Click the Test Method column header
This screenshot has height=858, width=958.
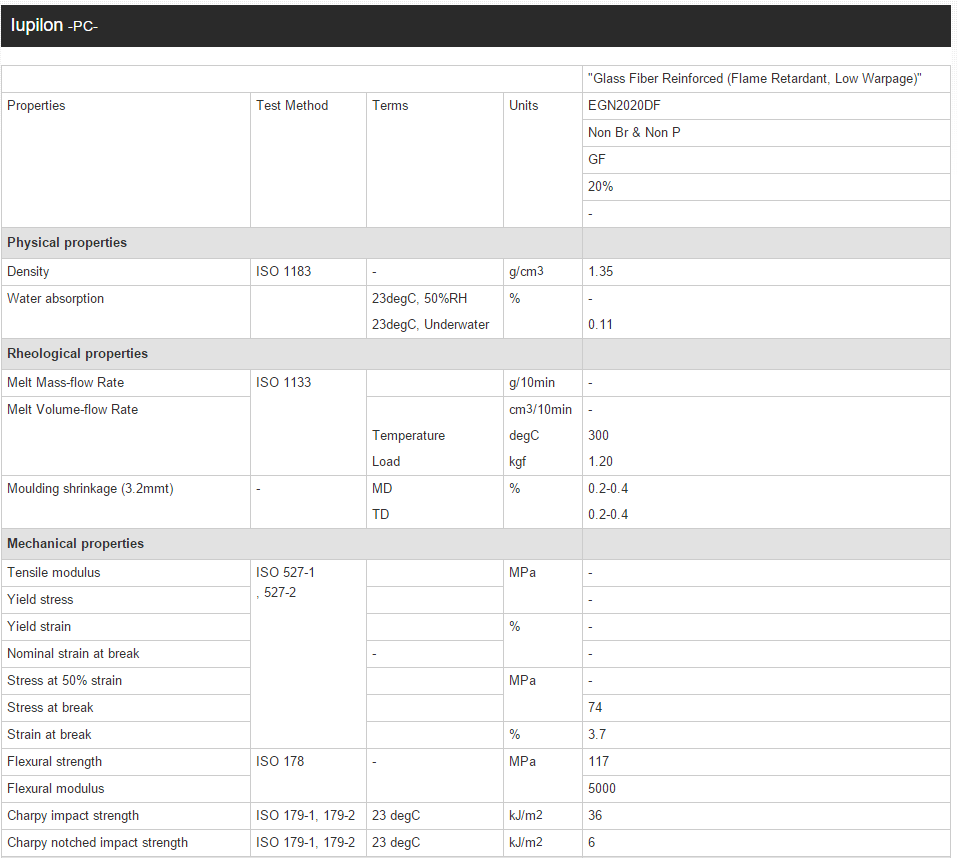click(x=292, y=106)
